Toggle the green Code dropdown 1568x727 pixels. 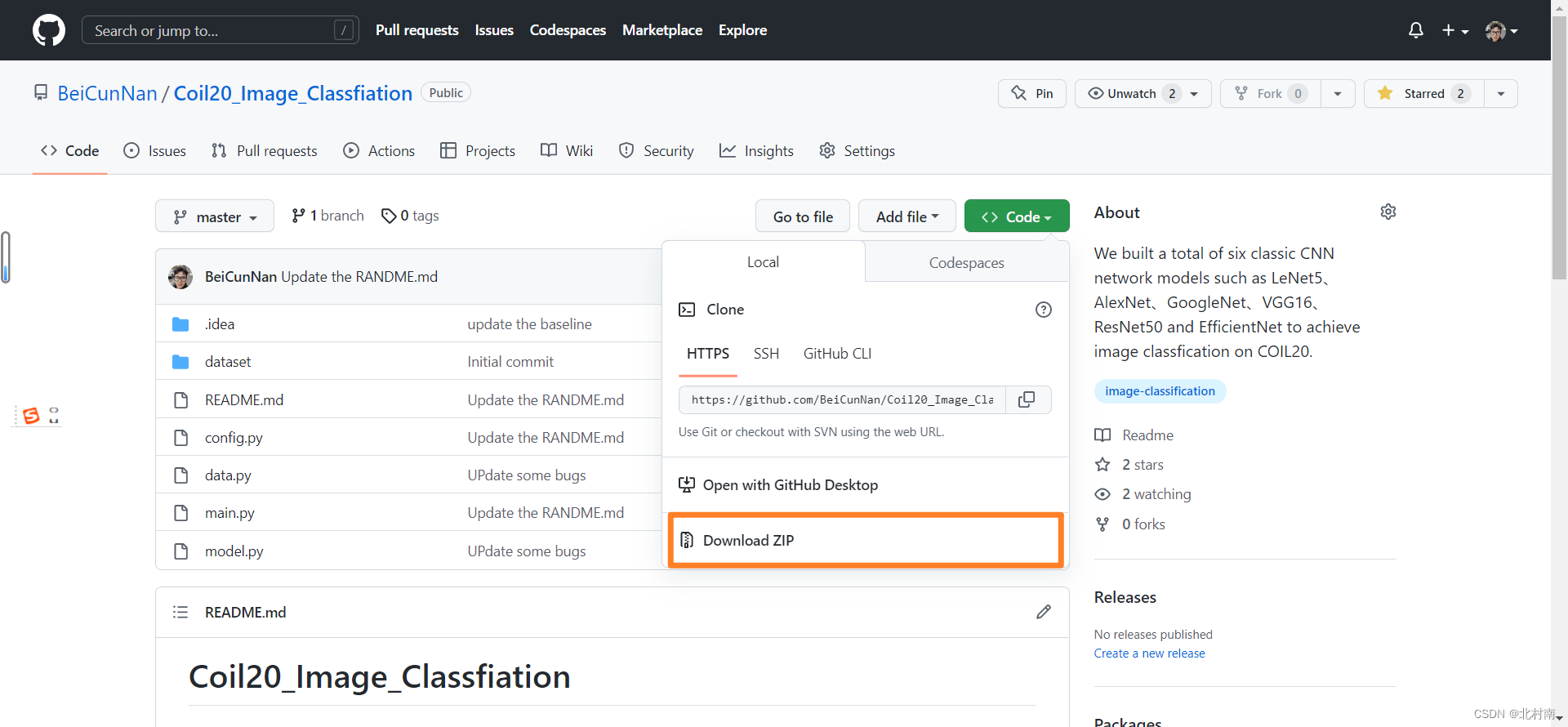1017,216
